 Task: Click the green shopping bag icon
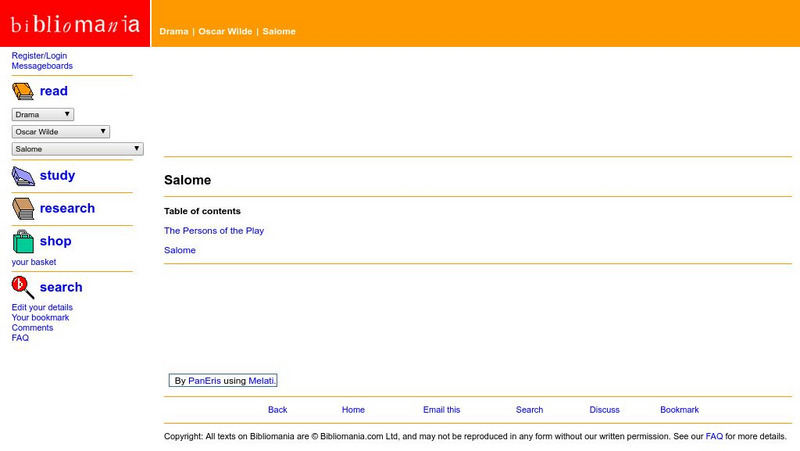tap(23, 241)
